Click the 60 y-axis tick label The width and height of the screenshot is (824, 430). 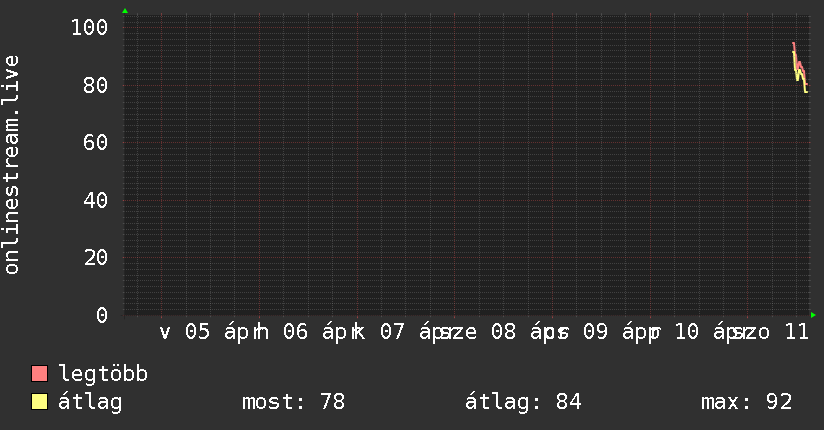point(95,142)
